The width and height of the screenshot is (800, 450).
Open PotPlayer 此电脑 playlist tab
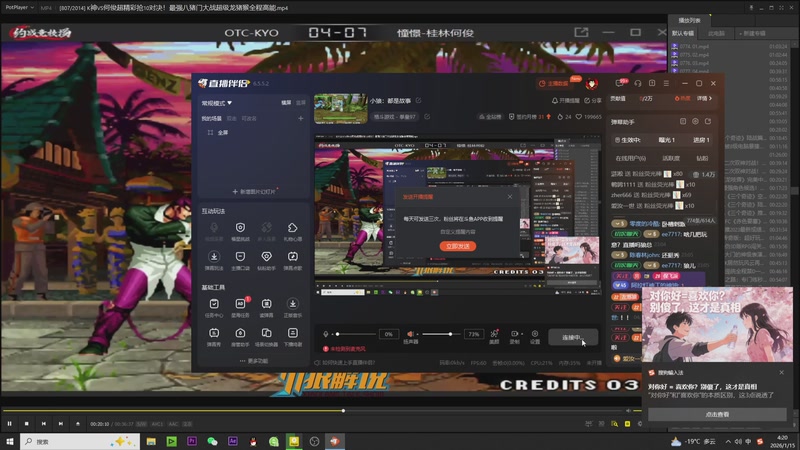pos(716,33)
